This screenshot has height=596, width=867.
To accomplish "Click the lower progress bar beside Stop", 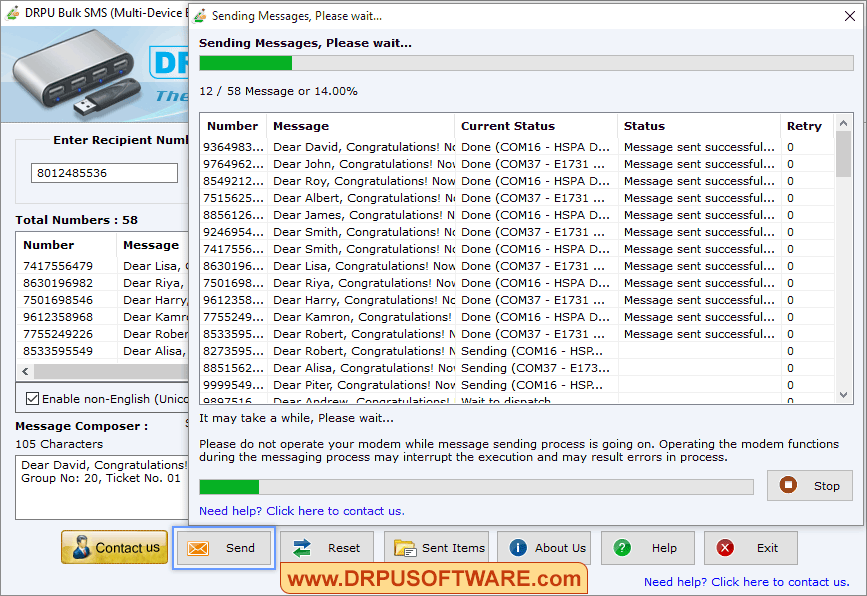I will click(x=476, y=487).
